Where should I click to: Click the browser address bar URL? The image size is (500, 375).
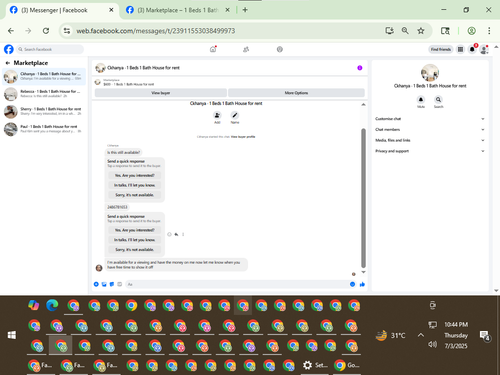[x=156, y=31]
